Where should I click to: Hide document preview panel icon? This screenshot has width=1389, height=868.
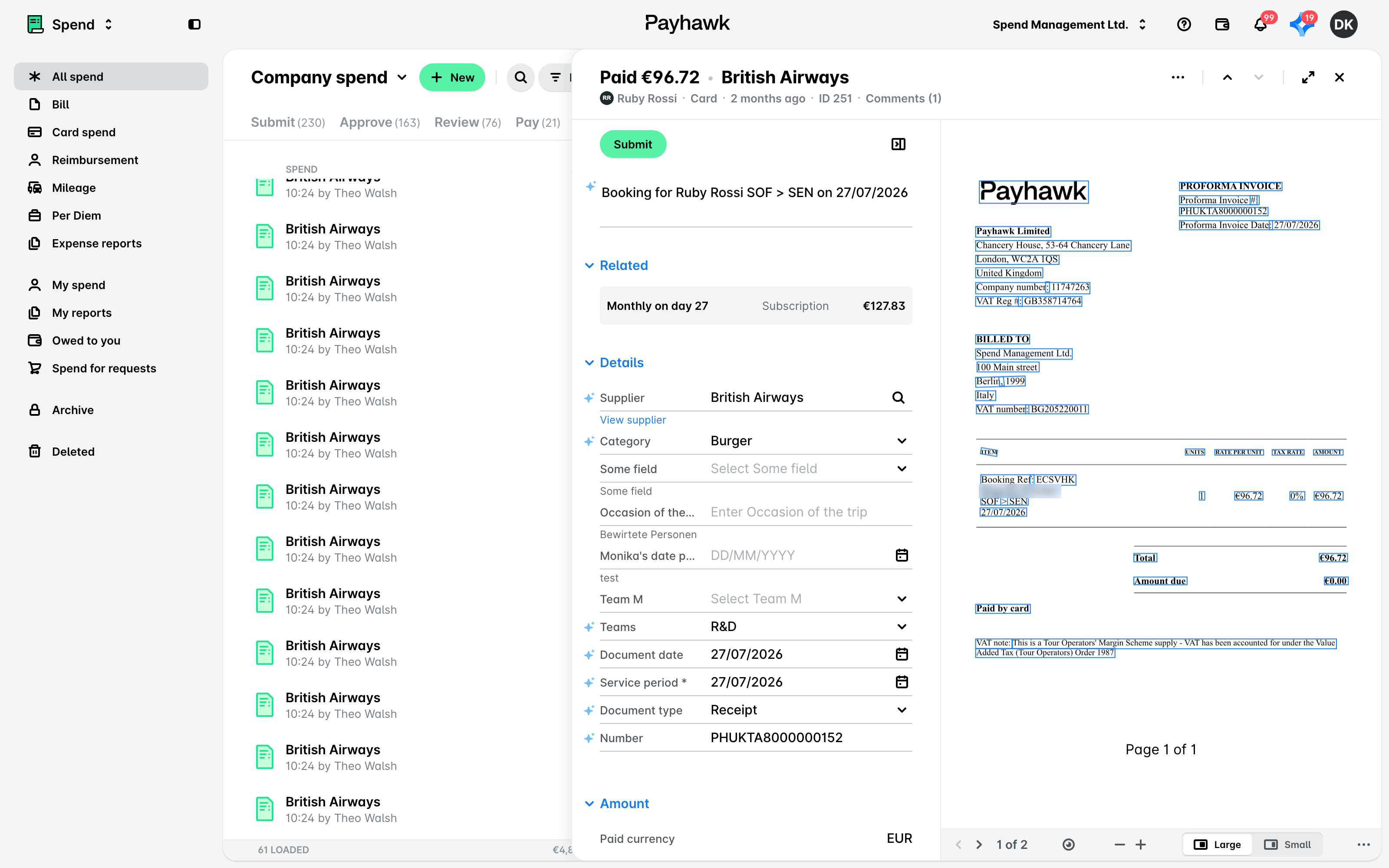pos(898,144)
